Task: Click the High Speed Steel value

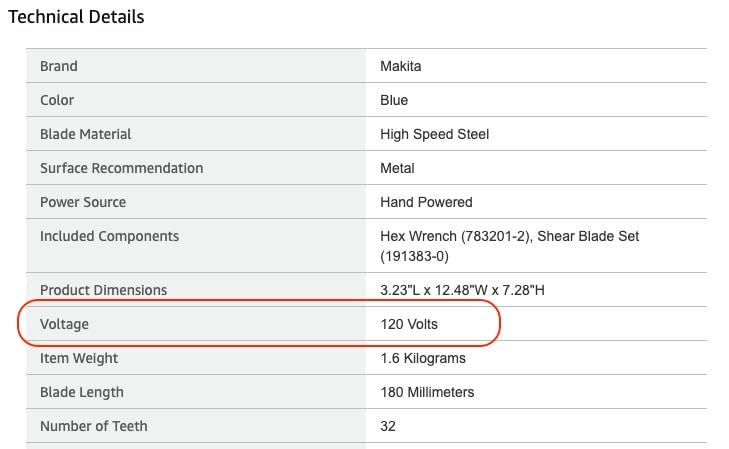Action: pos(434,134)
